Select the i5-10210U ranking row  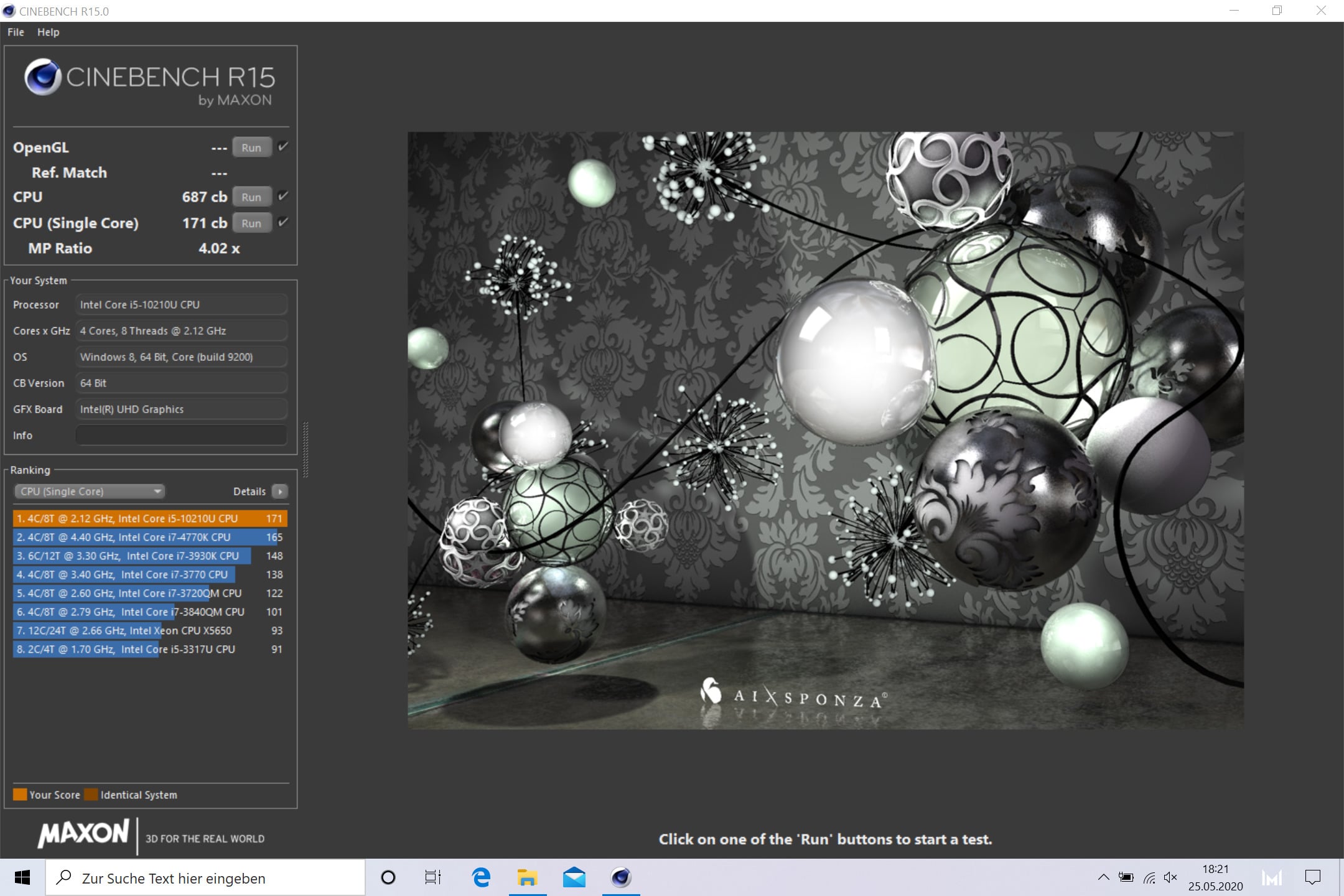[150, 518]
